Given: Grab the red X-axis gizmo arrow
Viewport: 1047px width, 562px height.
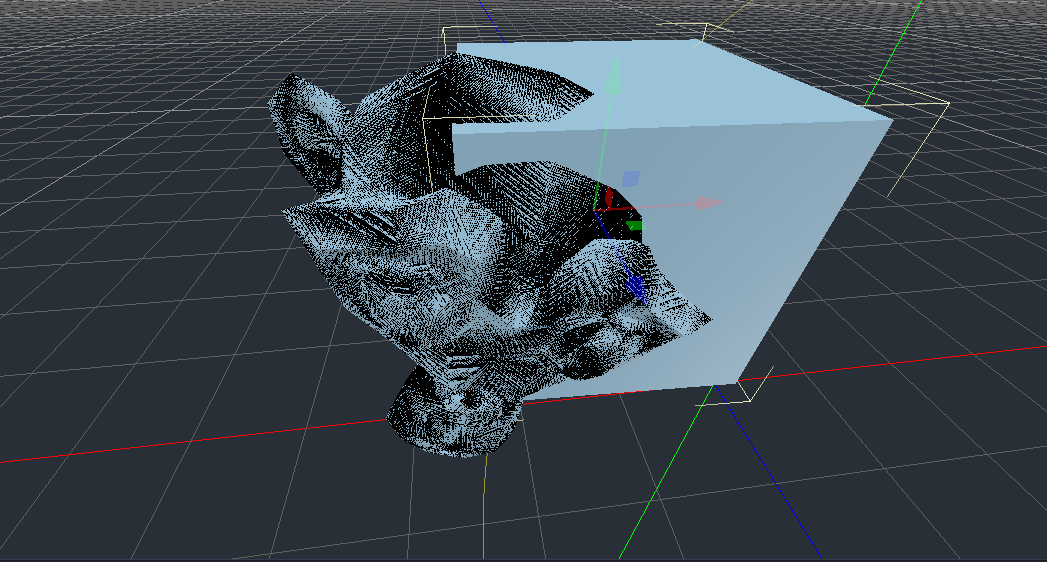Looking at the screenshot, I should click(709, 203).
